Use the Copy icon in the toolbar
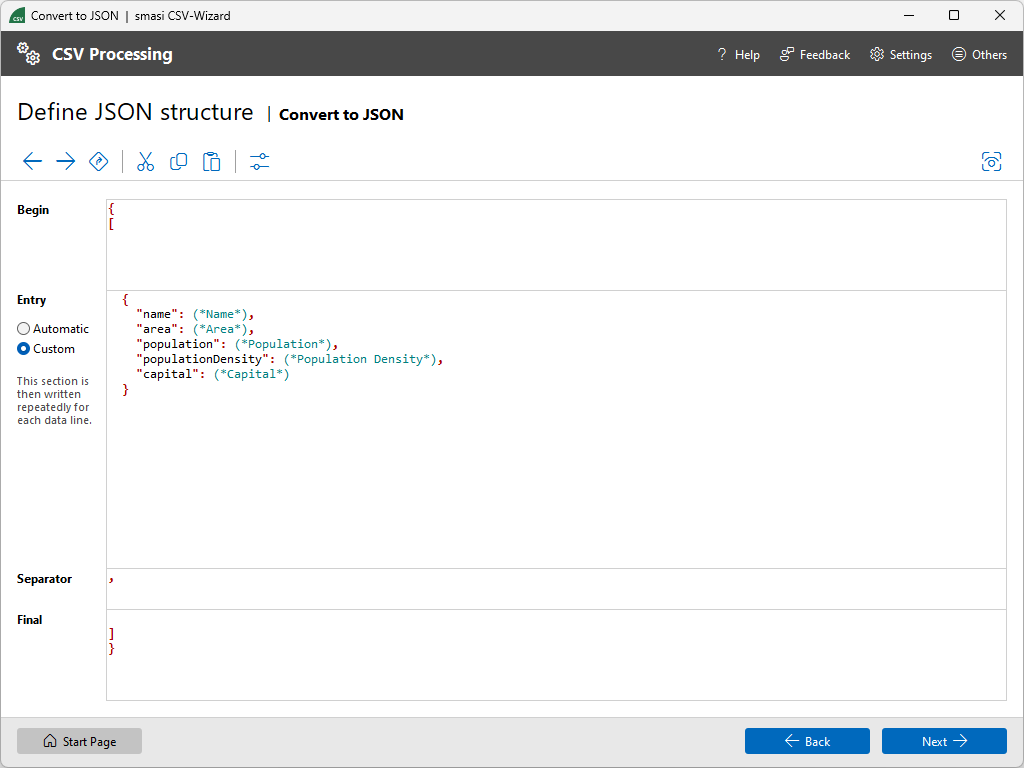 pos(178,161)
